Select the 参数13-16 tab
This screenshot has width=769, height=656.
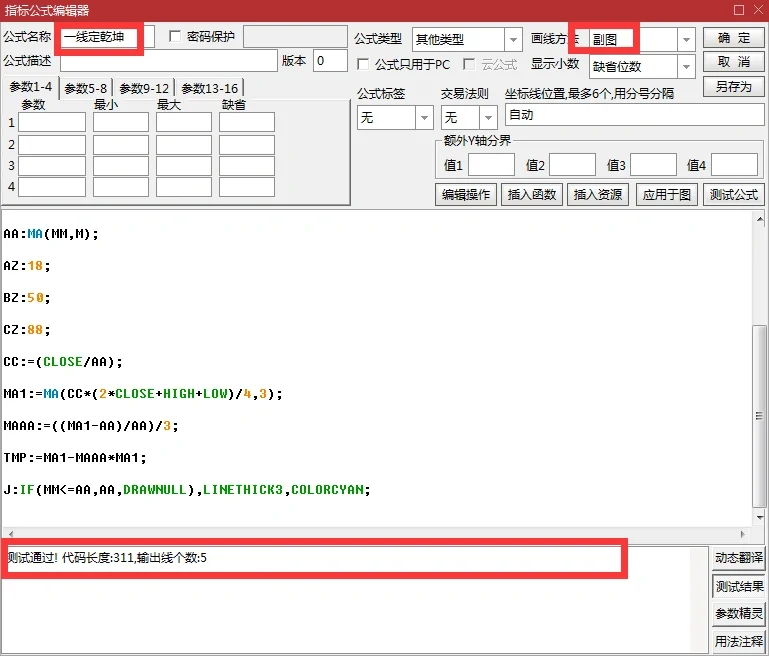pyautogui.click(x=209, y=89)
